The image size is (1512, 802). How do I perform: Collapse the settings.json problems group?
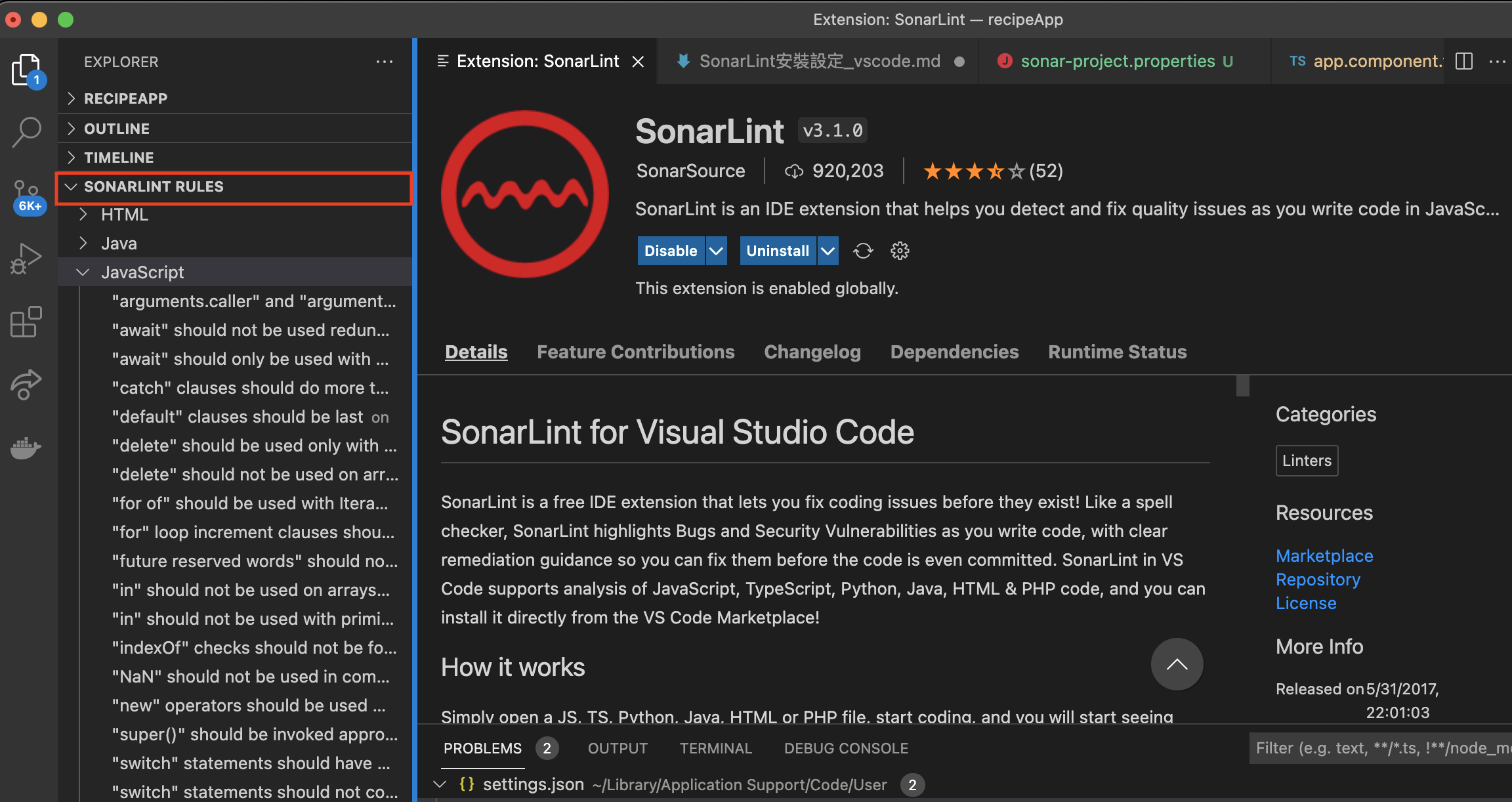[x=440, y=784]
